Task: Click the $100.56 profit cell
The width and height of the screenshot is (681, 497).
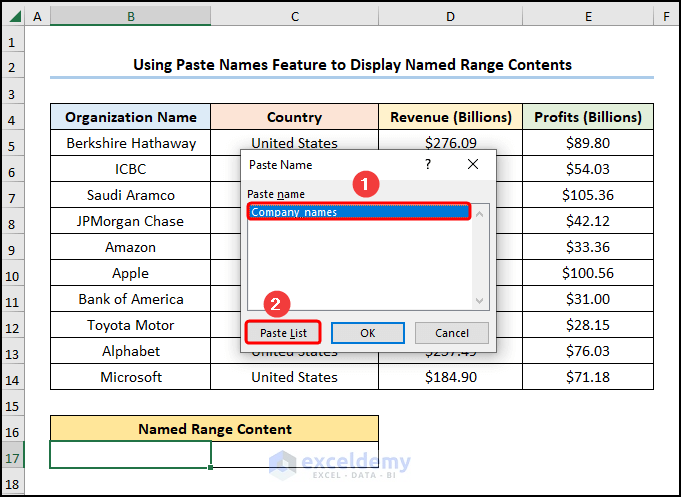Action: (588, 273)
